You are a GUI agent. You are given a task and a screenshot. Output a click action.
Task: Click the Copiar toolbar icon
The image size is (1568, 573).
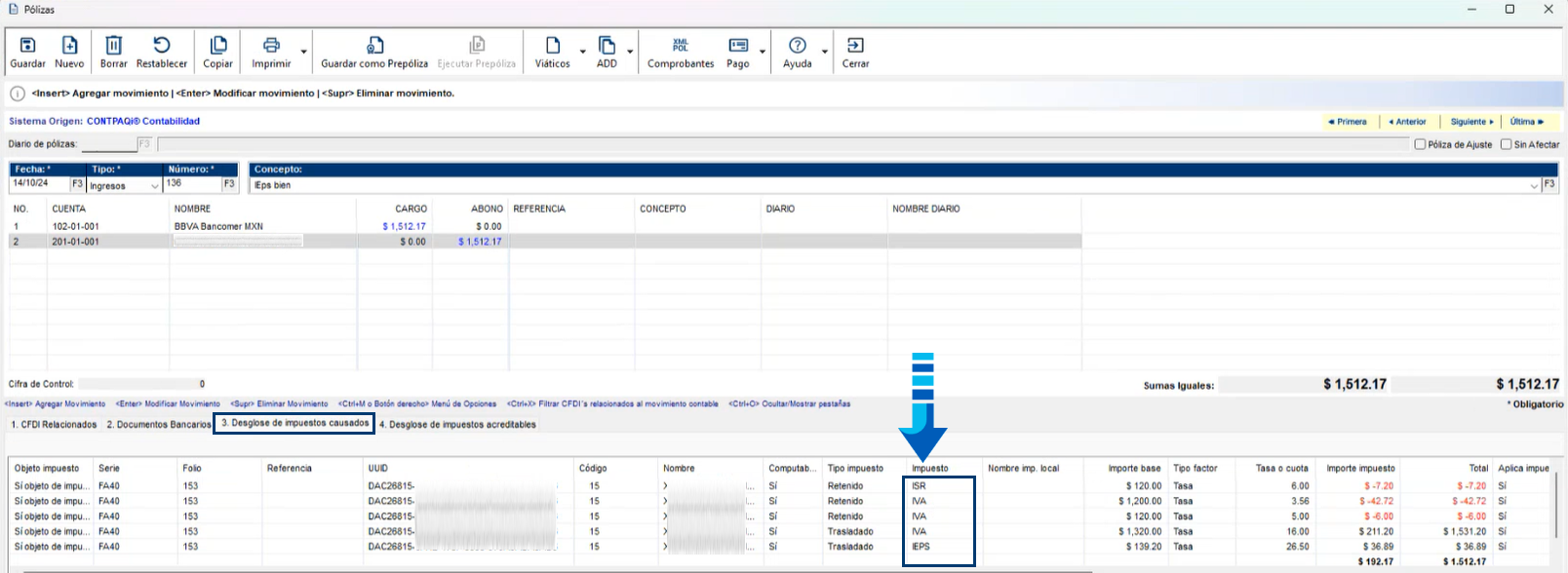[x=217, y=46]
